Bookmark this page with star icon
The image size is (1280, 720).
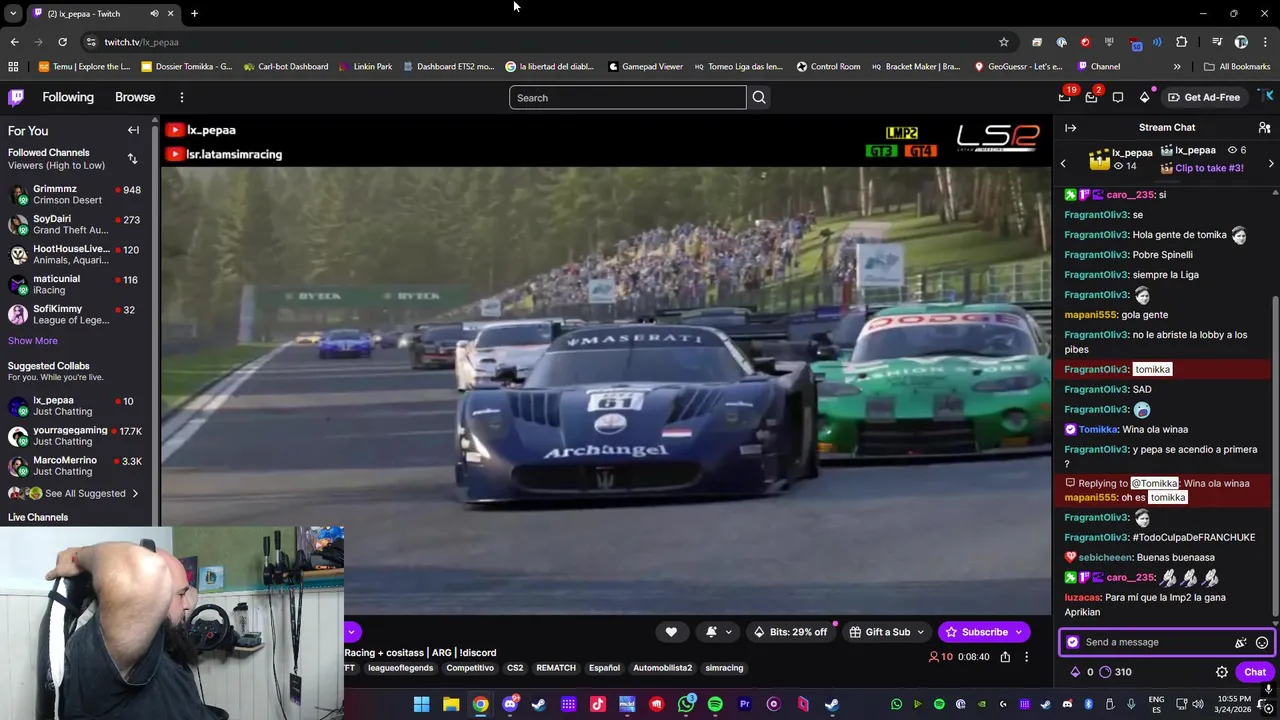point(1004,42)
